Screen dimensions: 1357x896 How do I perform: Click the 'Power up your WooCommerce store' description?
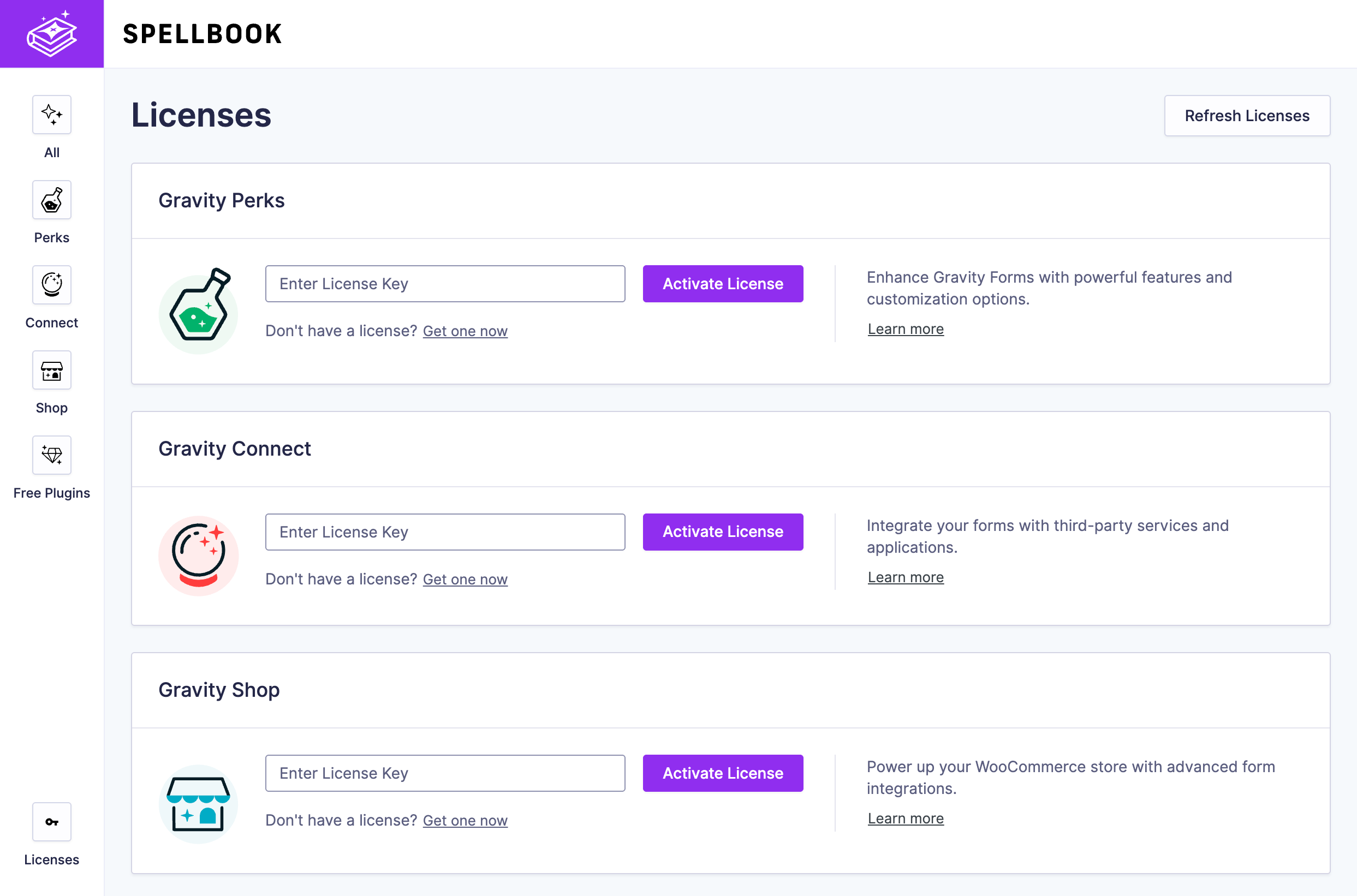(x=1070, y=777)
